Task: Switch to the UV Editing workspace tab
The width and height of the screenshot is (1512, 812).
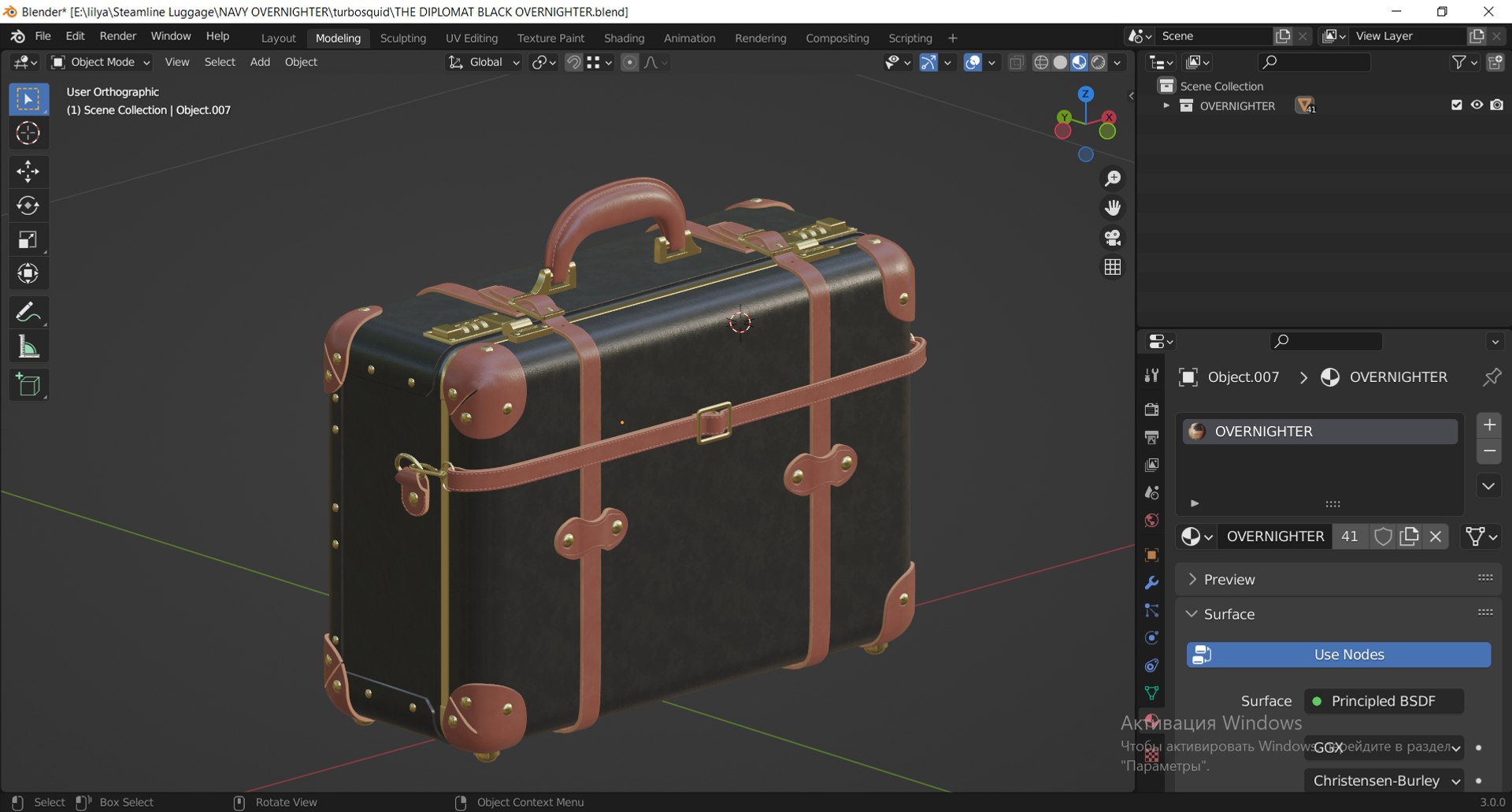Action: click(472, 38)
